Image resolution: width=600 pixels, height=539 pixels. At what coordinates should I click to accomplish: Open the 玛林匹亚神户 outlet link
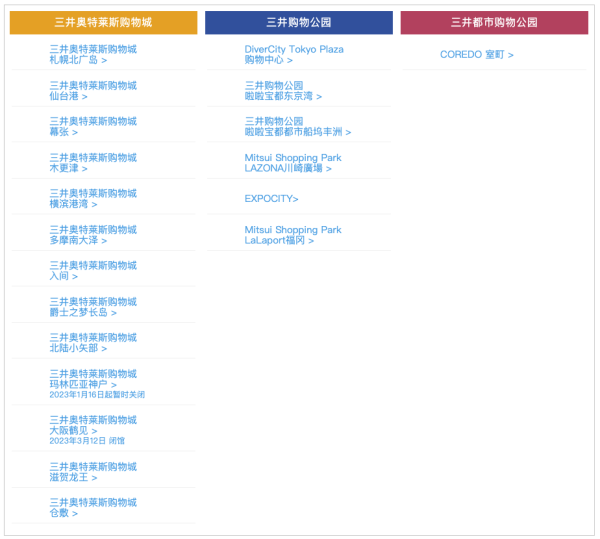pyautogui.click(x=97, y=384)
